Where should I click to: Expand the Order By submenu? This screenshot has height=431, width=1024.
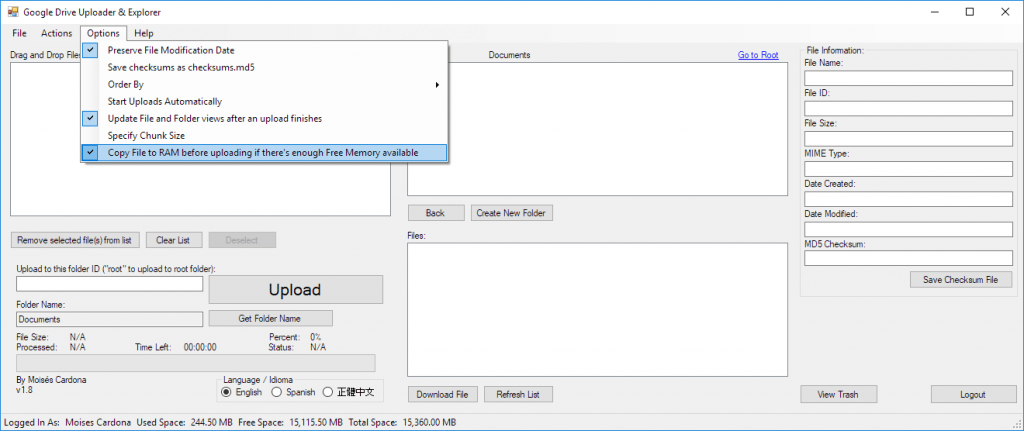pyautogui.click(x=264, y=84)
